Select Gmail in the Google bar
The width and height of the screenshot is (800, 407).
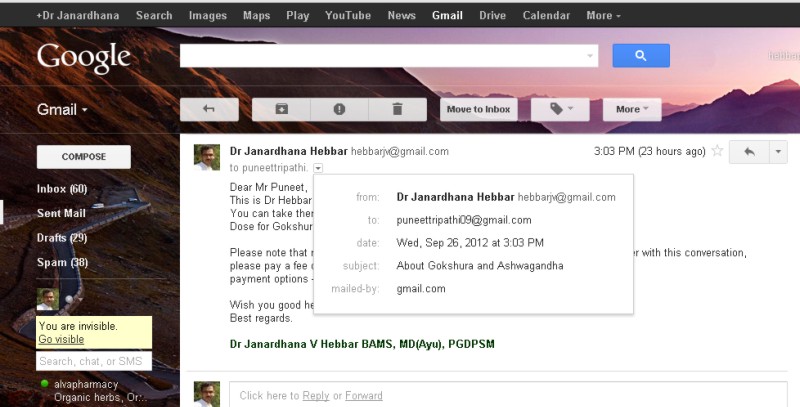447,15
